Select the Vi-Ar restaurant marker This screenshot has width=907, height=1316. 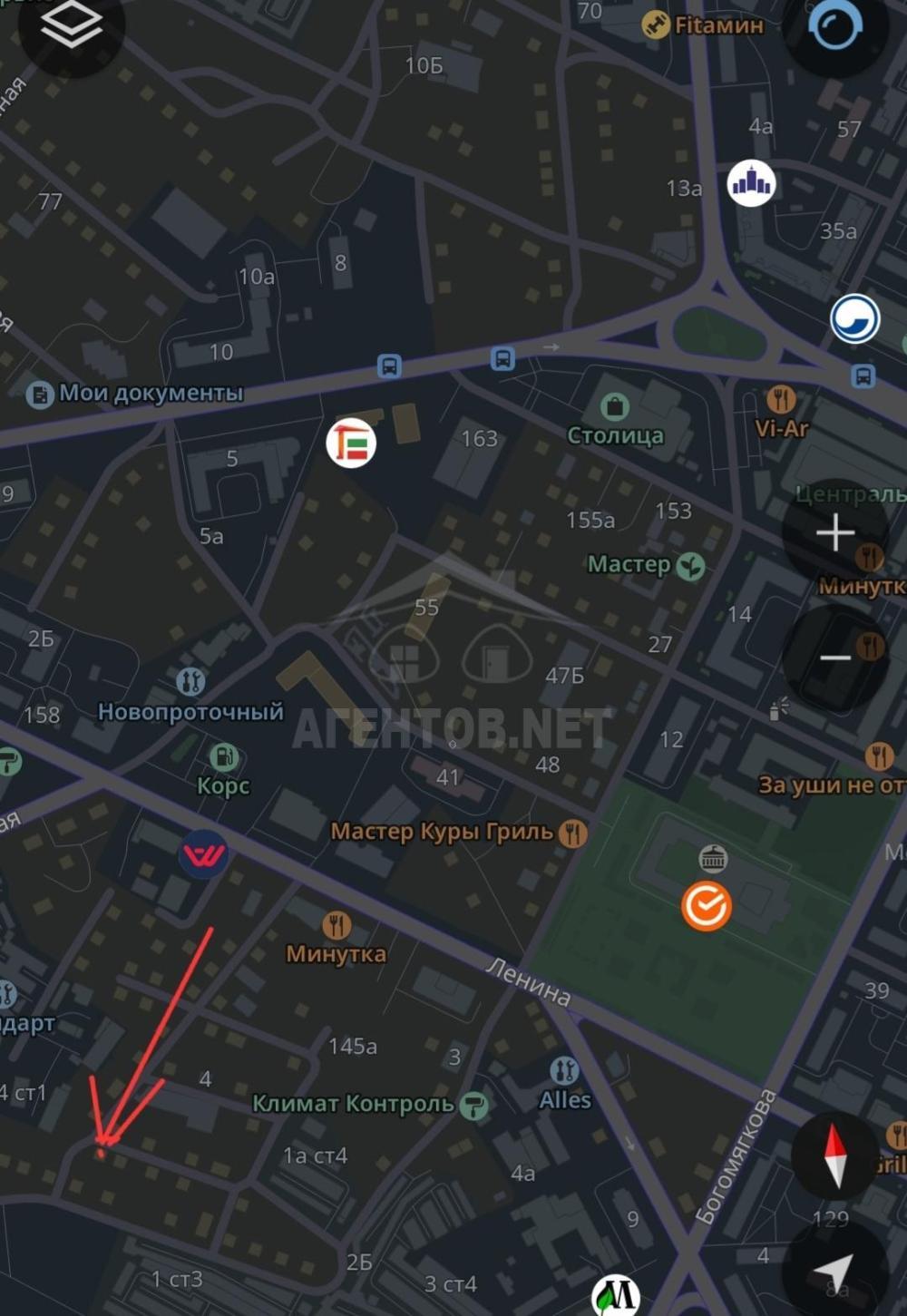coord(781,398)
